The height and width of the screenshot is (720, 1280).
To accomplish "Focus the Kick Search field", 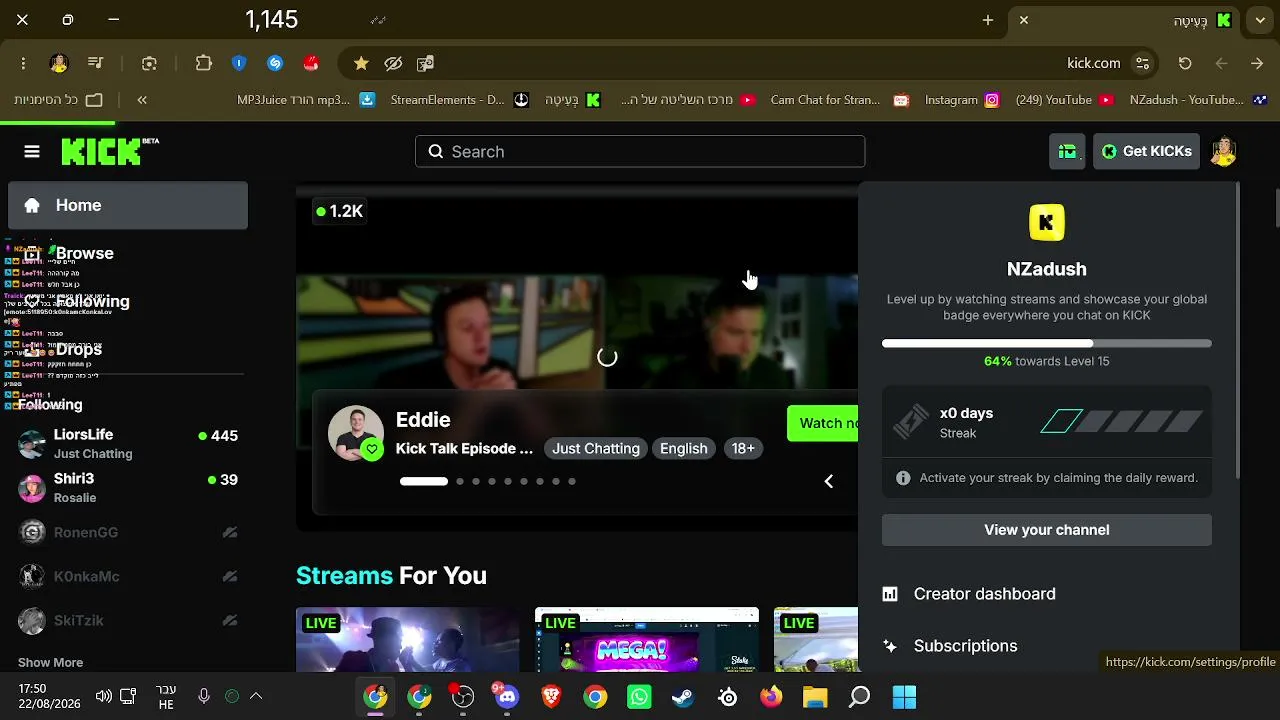I will point(640,152).
